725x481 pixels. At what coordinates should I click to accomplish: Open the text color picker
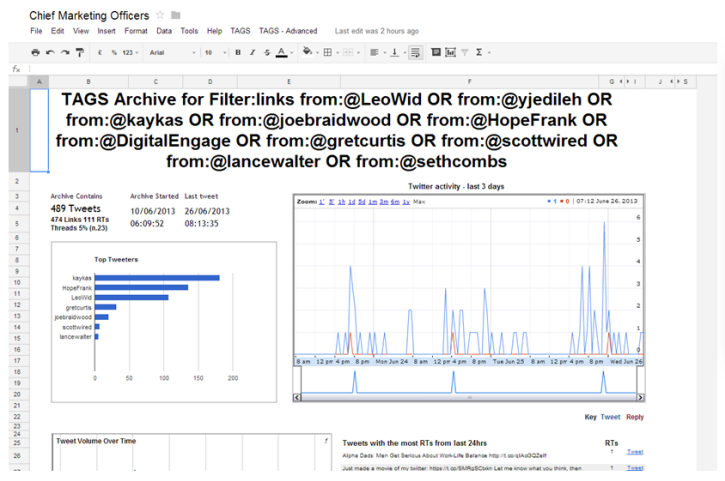pos(281,52)
